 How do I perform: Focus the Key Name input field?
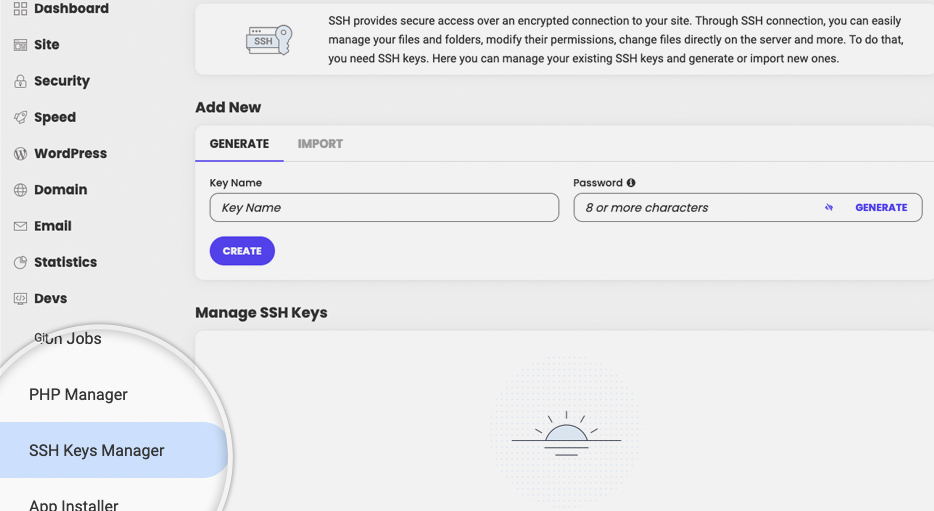pos(384,207)
